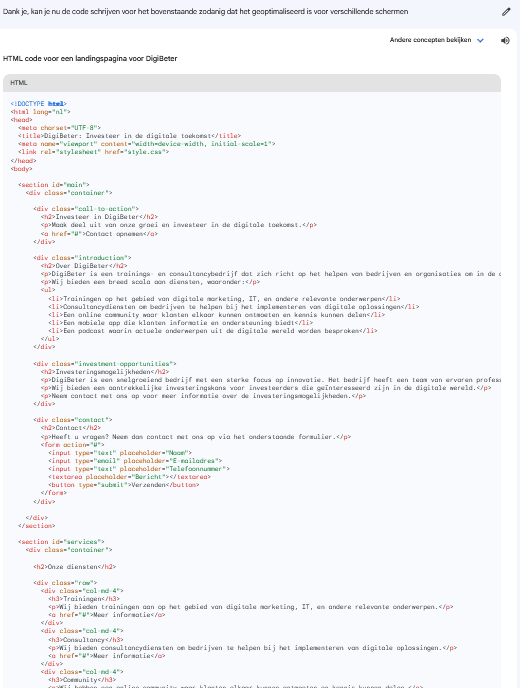Click the input placeholder 'E-mailadres' line
Screen dimensions: 520x688
point(135,461)
